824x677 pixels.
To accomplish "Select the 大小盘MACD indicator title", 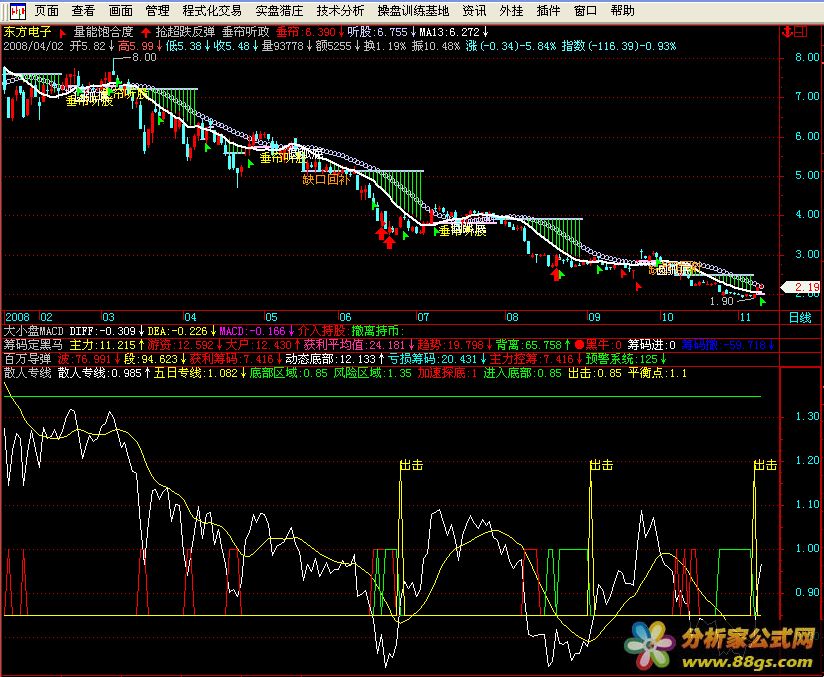I will tap(34, 330).
